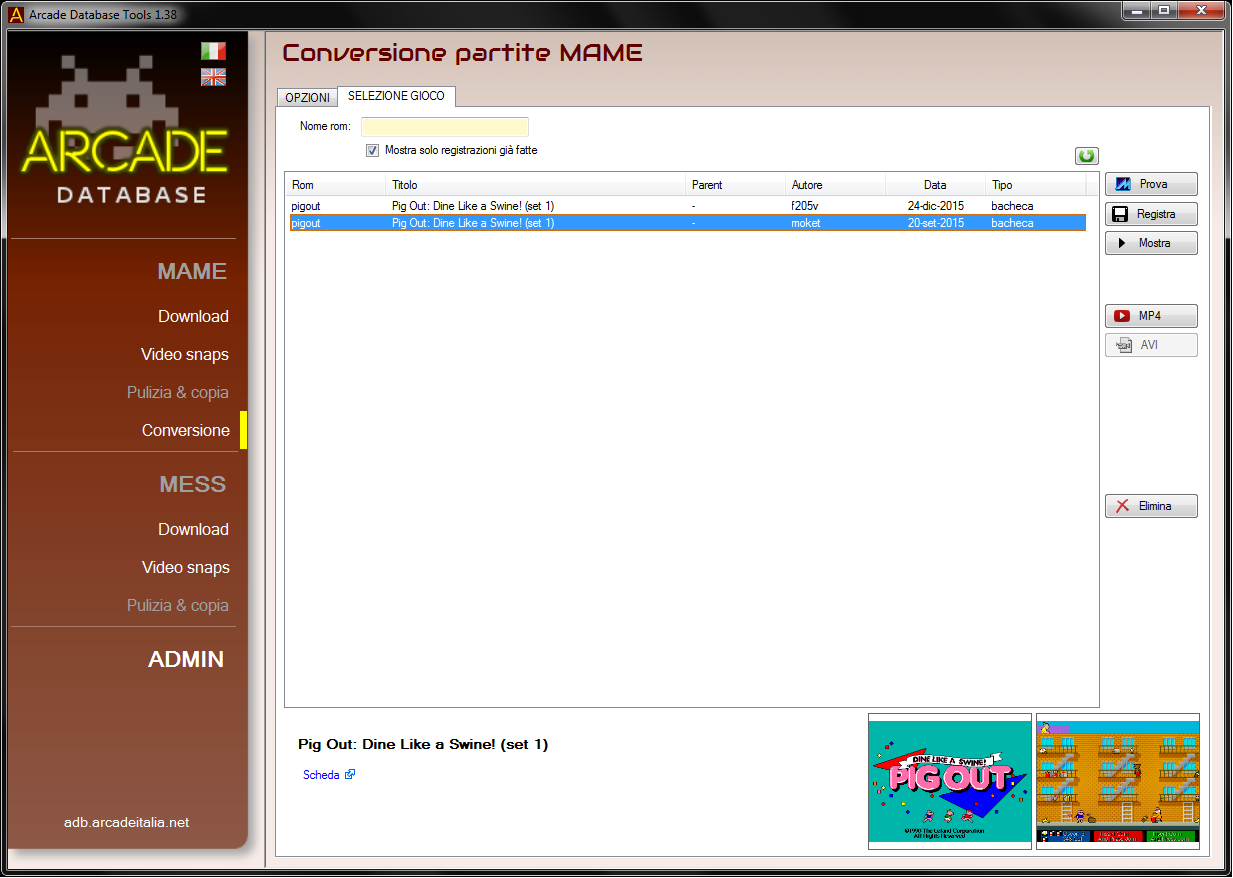Click the Pig Out title screen thumbnail

tap(949, 780)
